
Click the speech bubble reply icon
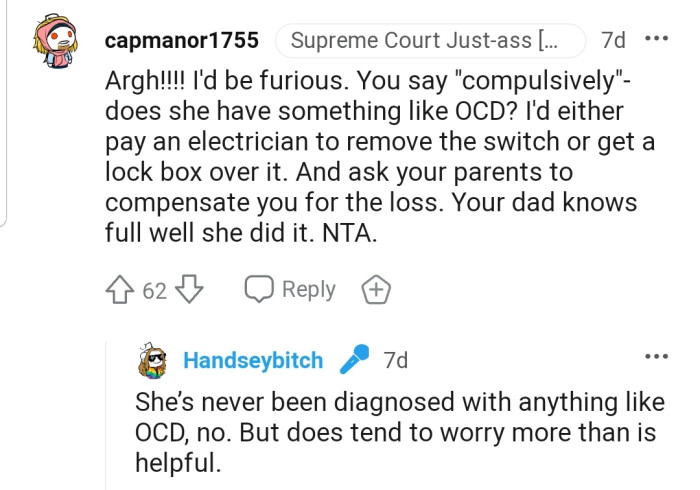pos(258,290)
